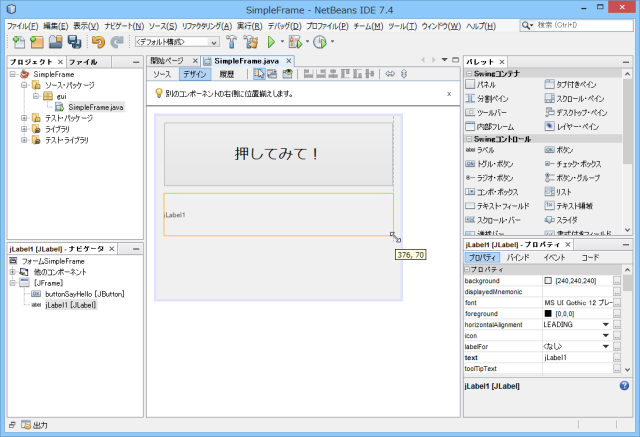Pick the Button (ボタン) component in palette
The image size is (640, 437).
click(559, 150)
